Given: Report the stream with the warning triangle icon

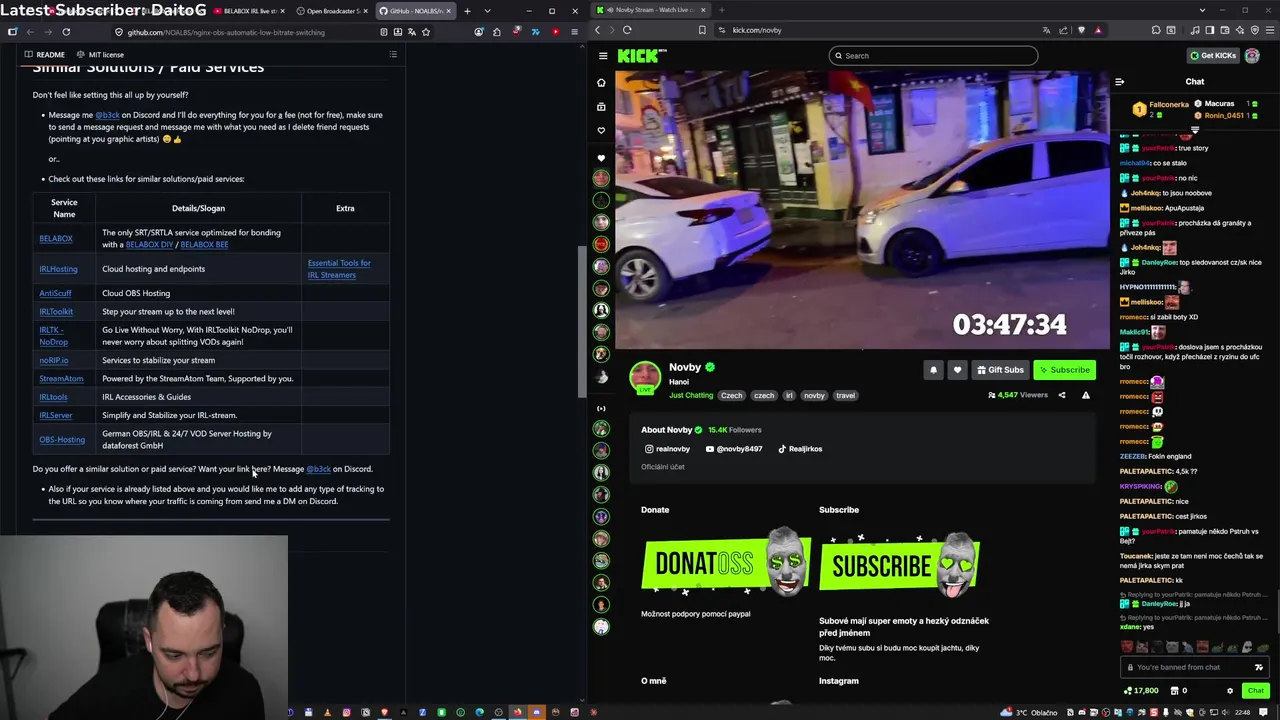Looking at the screenshot, I should pos(1086,395).
